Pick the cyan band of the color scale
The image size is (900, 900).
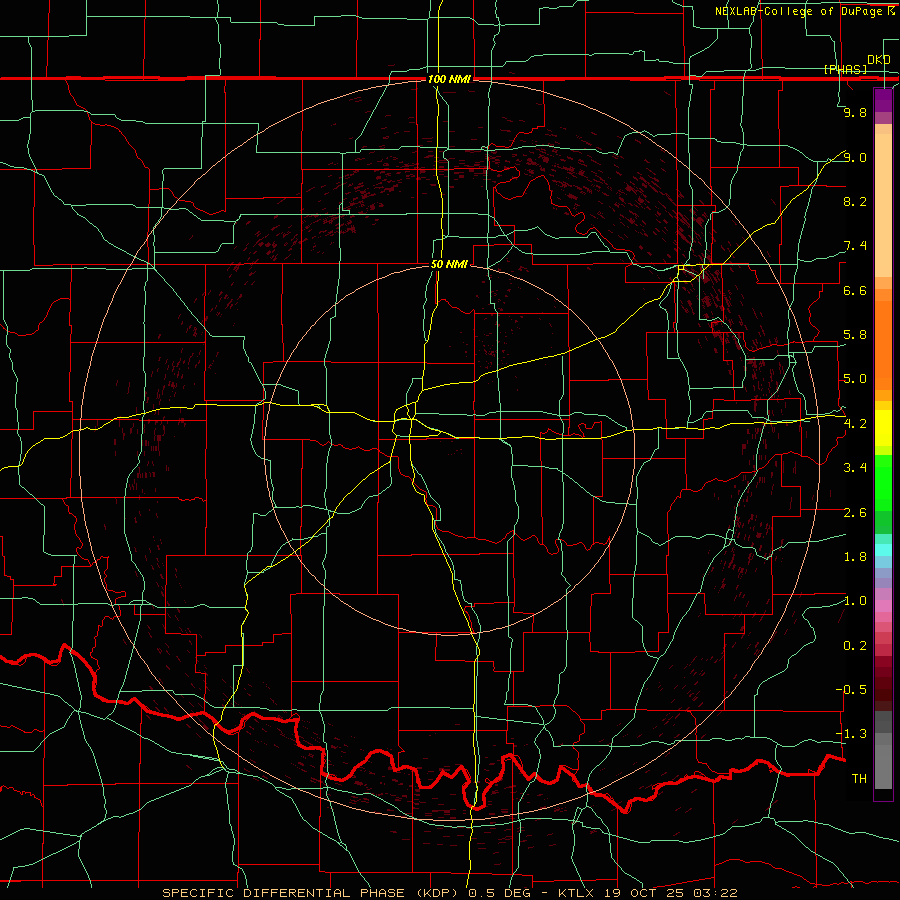click(x=883, y=550)
